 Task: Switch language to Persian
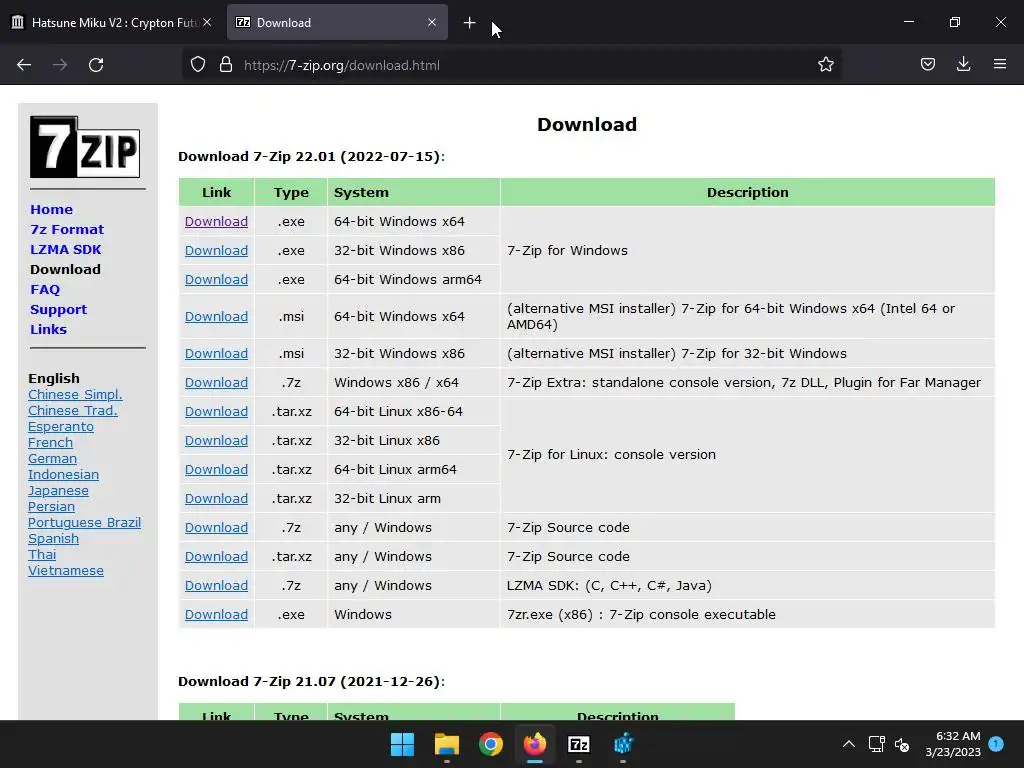(52, 507)
